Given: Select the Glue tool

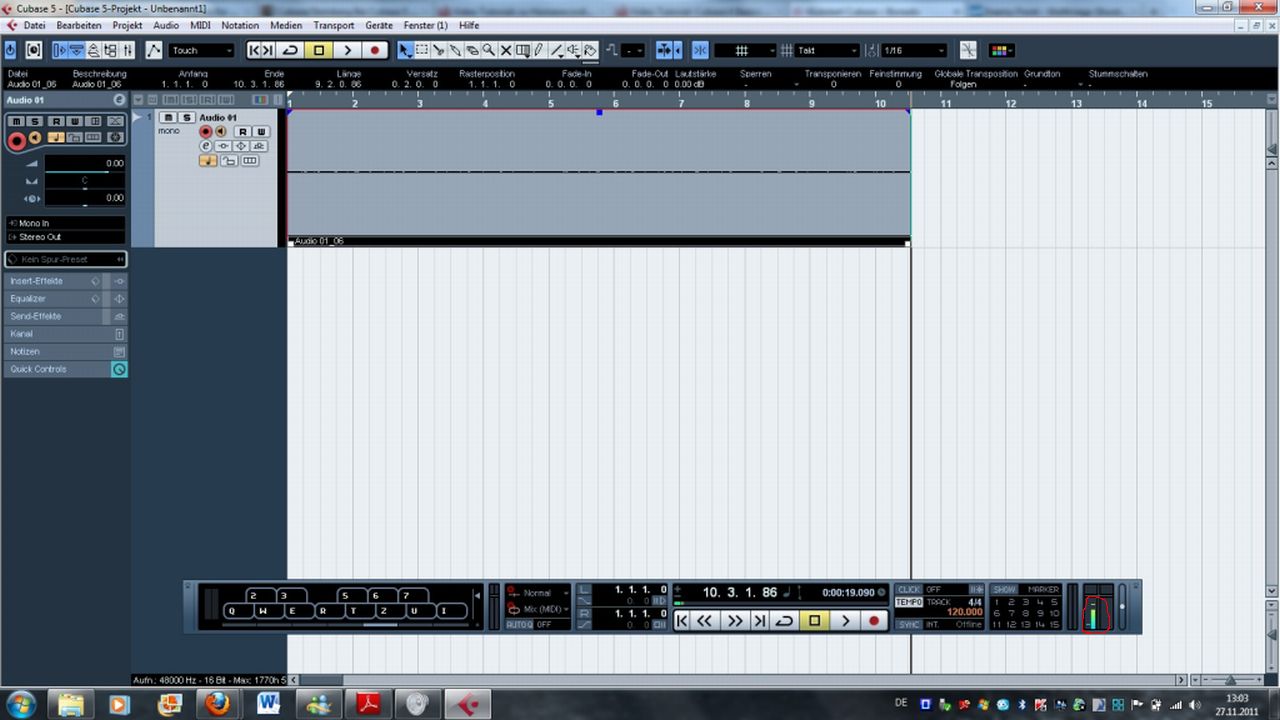Looking at the screenshot, I should [x=455, y=50].
